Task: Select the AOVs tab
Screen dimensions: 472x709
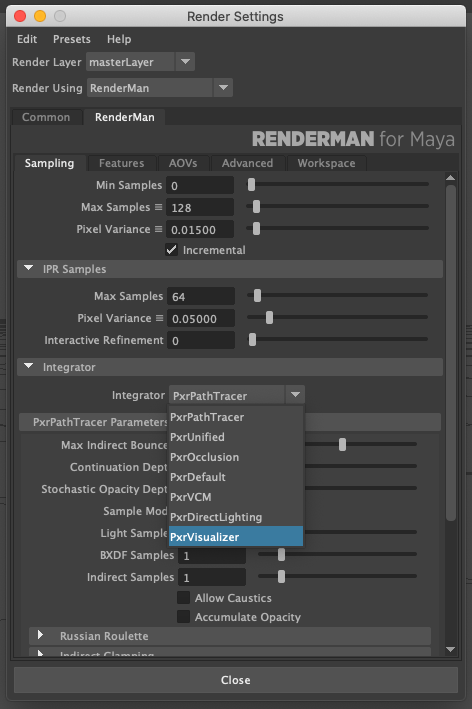Action: click(x=183, y=163)
